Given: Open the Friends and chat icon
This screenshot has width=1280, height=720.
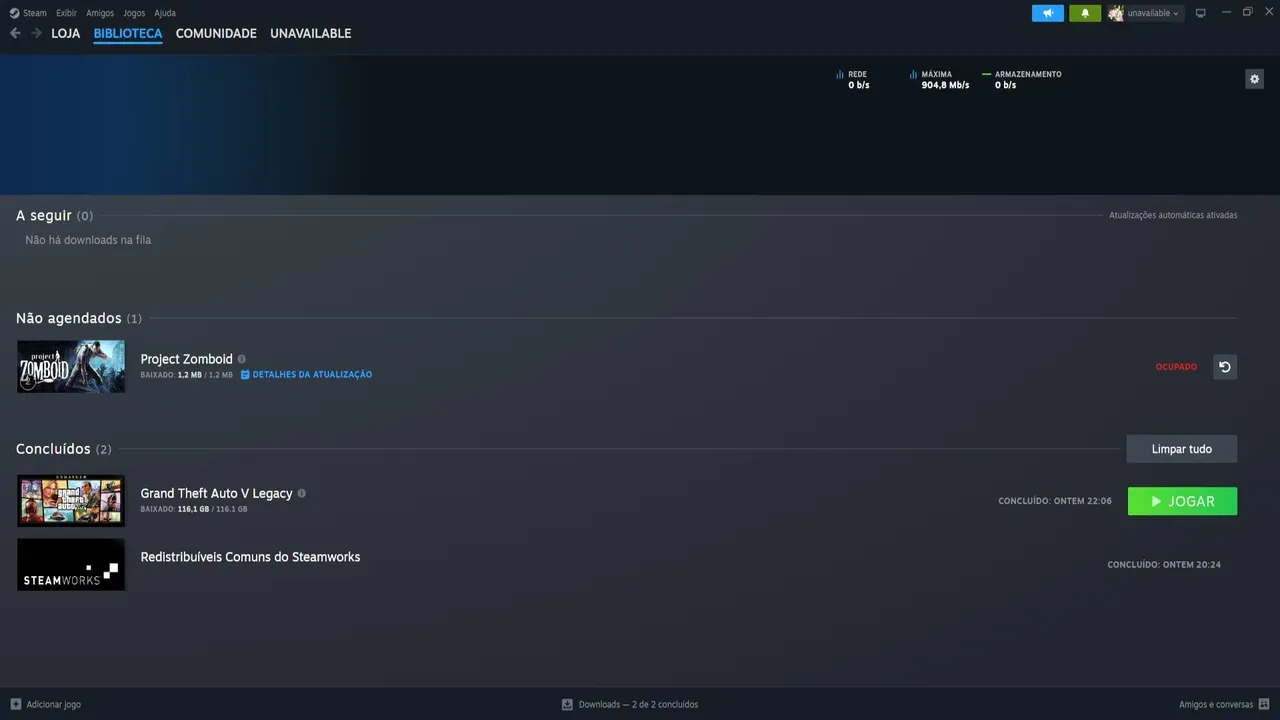Looking at the screenshot, I should [x=1264, y=704].
